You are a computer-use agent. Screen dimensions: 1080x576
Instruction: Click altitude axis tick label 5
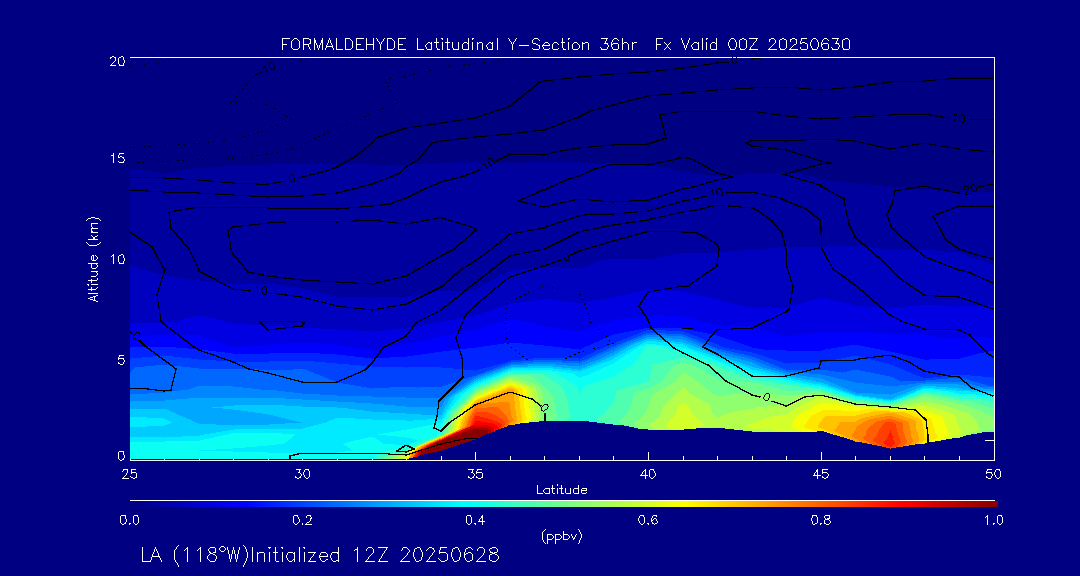pyautogui.click(x=121, y=360)
